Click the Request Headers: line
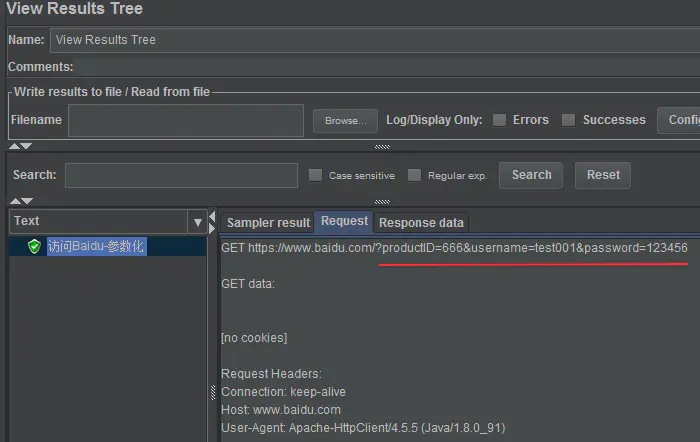The image size is (700, 442). tap(271, 374)
